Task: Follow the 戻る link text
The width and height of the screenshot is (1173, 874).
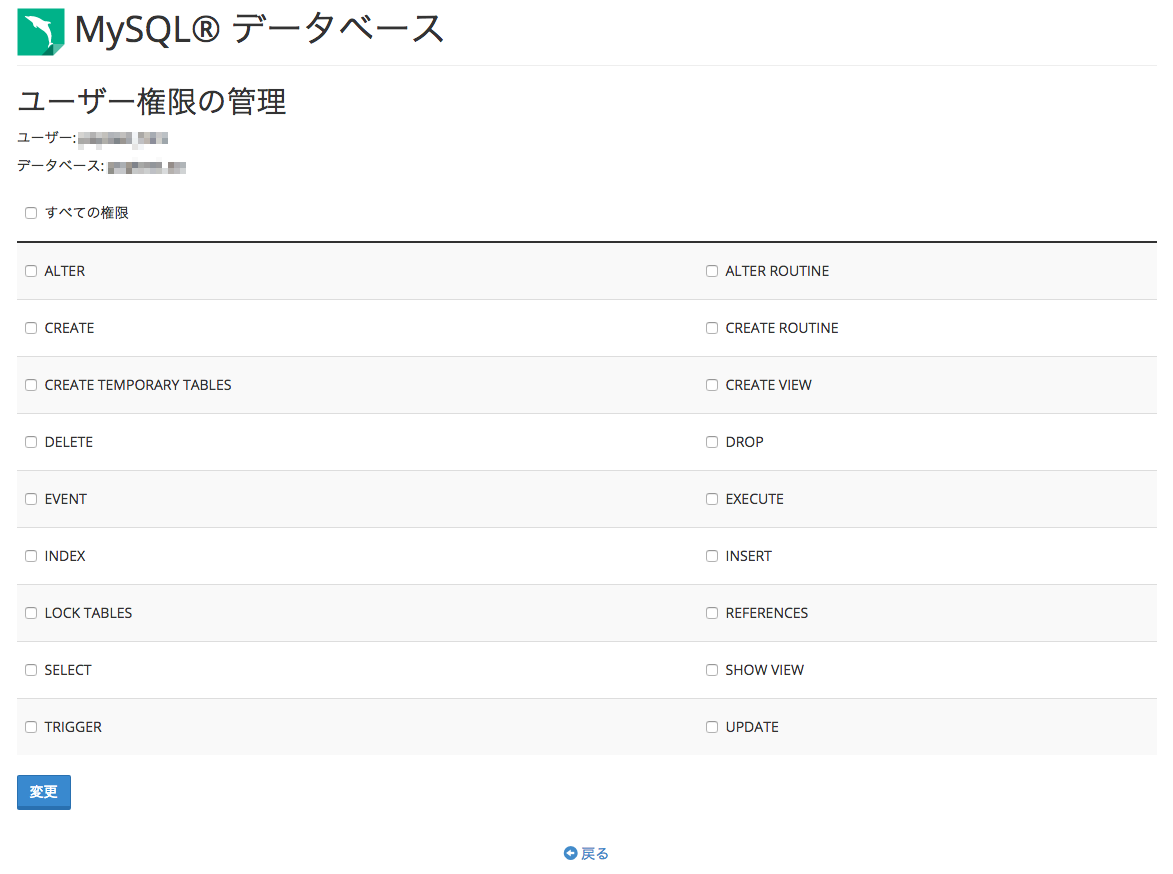Action: pos(595,853)
